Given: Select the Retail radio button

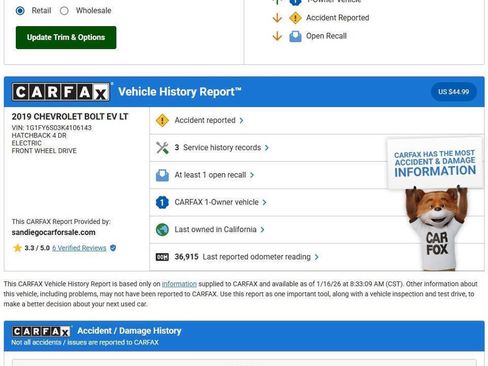Looking at the screenshot, I should point(20,11).
